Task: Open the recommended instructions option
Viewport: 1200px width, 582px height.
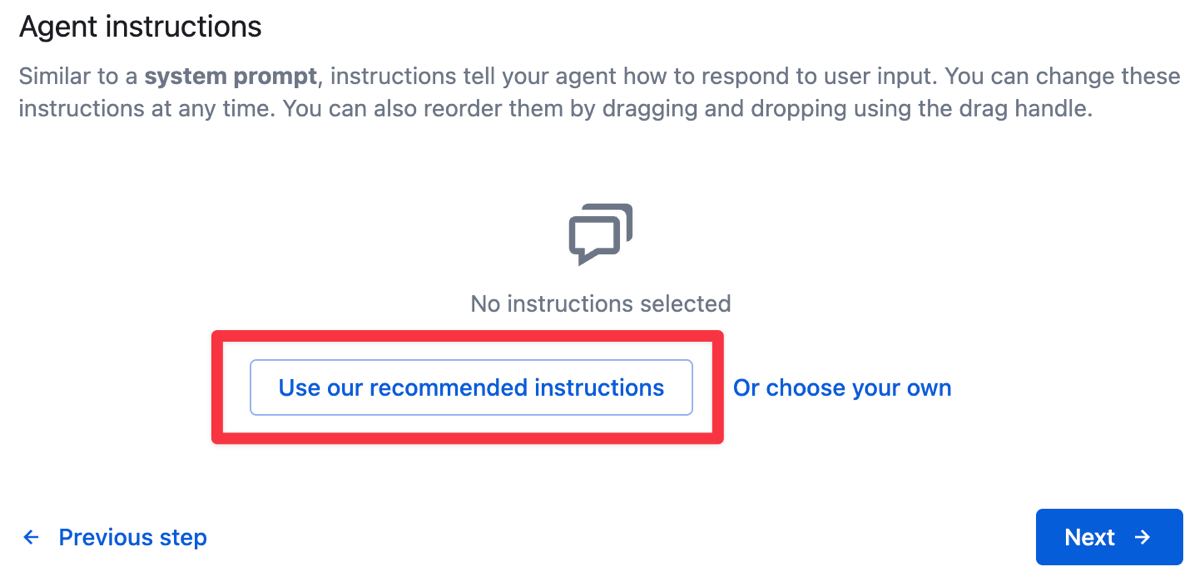Action: tap(471, 387)
